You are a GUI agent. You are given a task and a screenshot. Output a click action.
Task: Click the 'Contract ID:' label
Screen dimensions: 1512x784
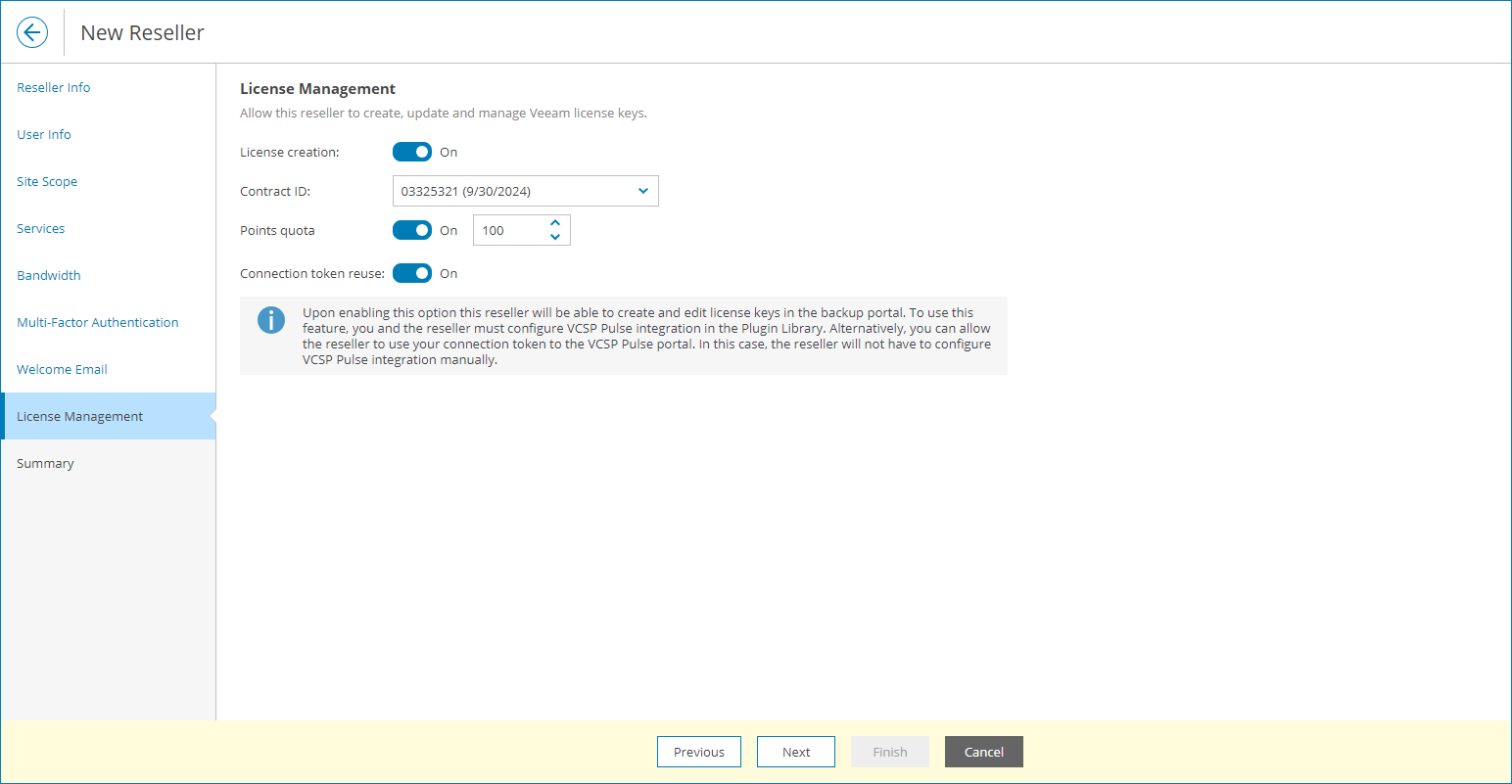coord(275,191)
